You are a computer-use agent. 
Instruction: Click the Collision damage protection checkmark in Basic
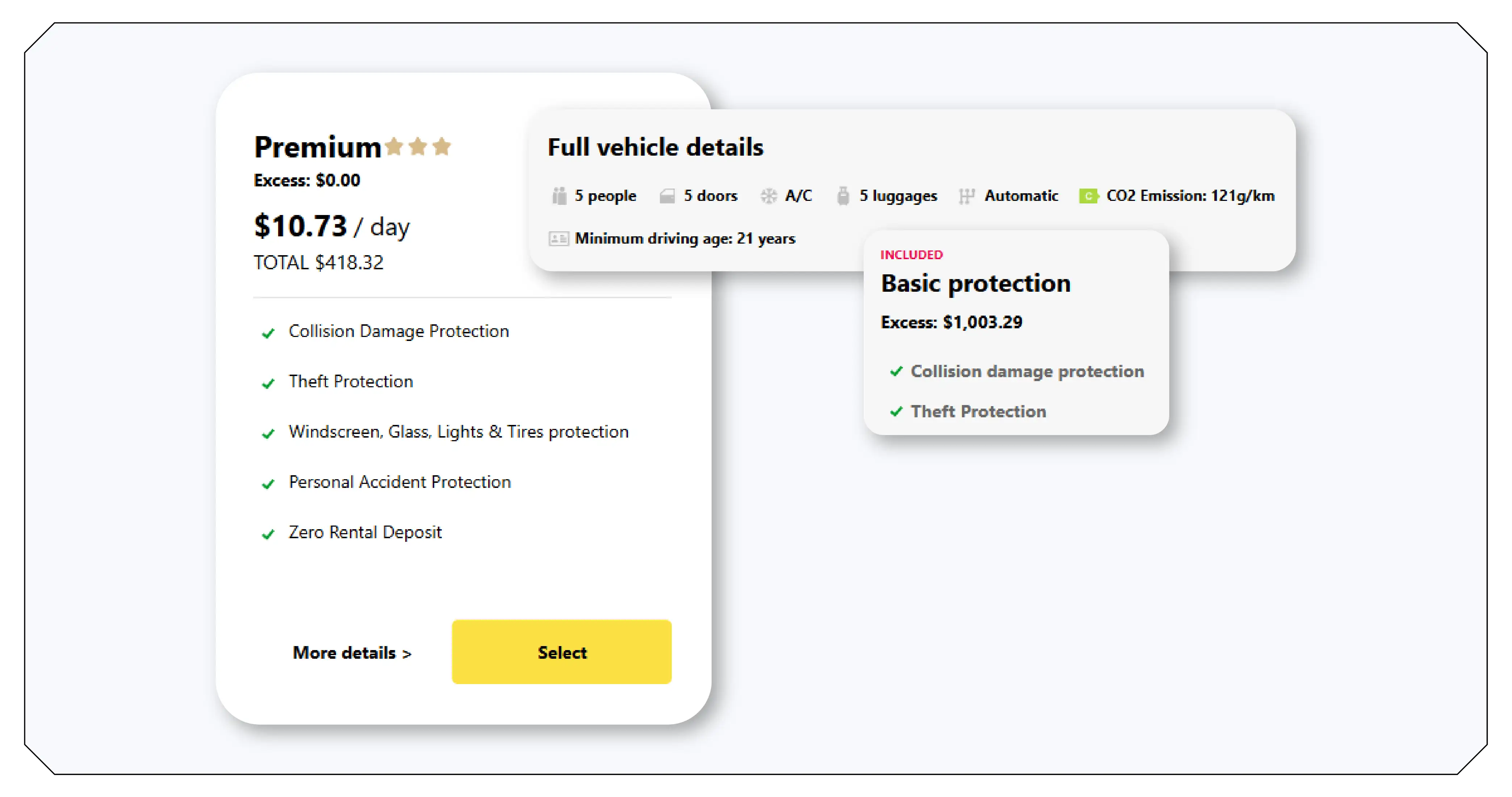pos(896,371)
